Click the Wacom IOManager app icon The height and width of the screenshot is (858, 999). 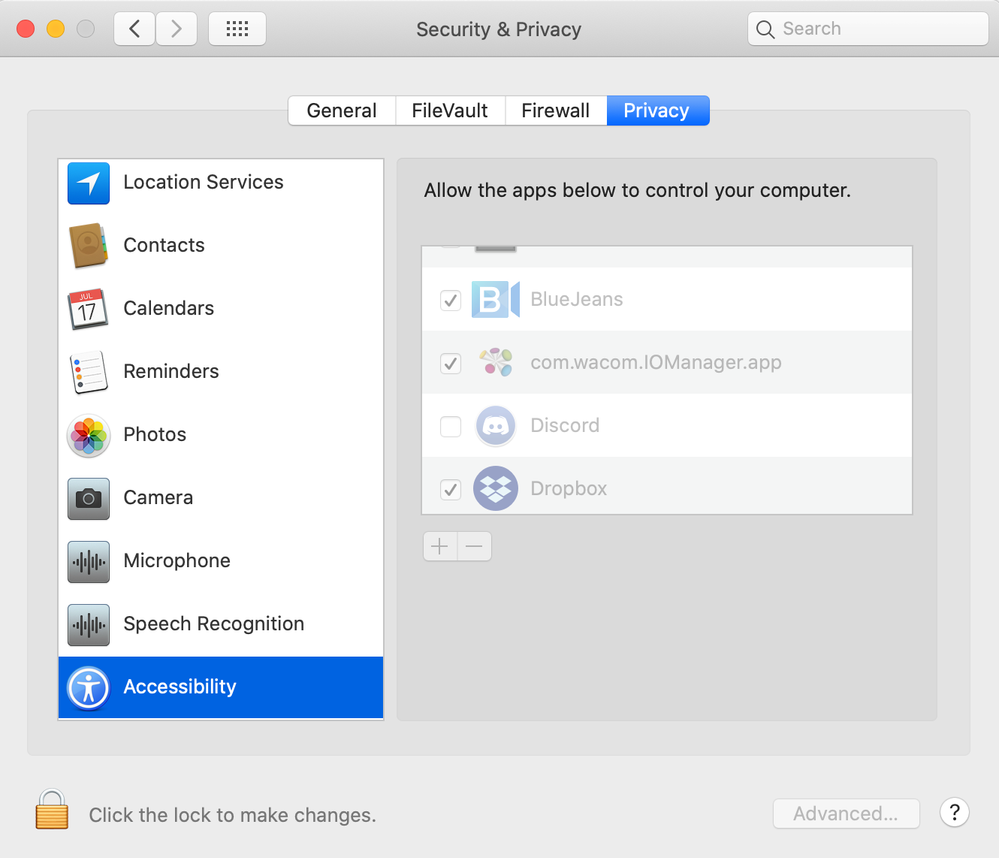[496, 362]
